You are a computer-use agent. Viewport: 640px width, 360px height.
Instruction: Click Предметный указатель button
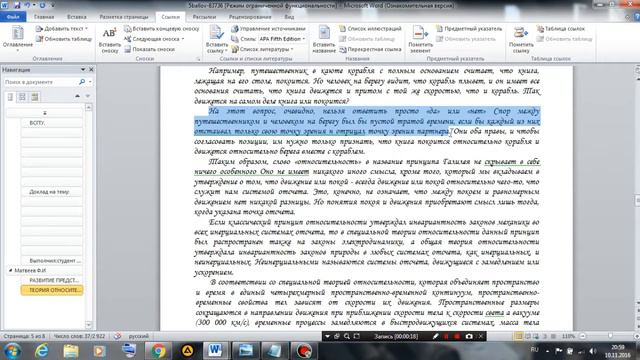(469, 29)
